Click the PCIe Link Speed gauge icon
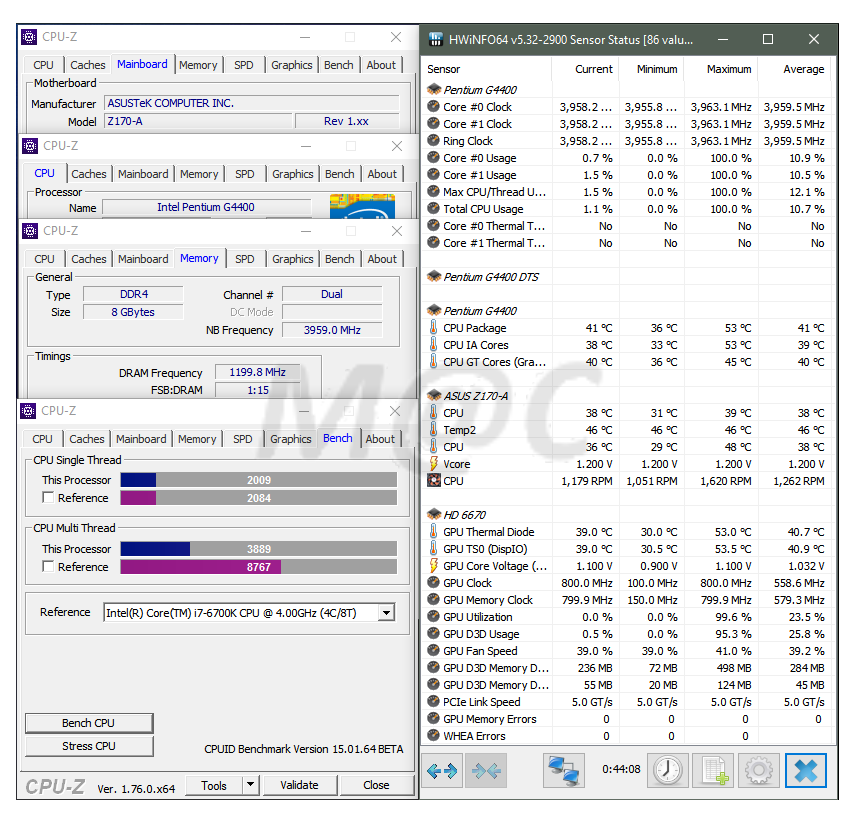Screen dimensions: 855x823 tap(433, 701)
